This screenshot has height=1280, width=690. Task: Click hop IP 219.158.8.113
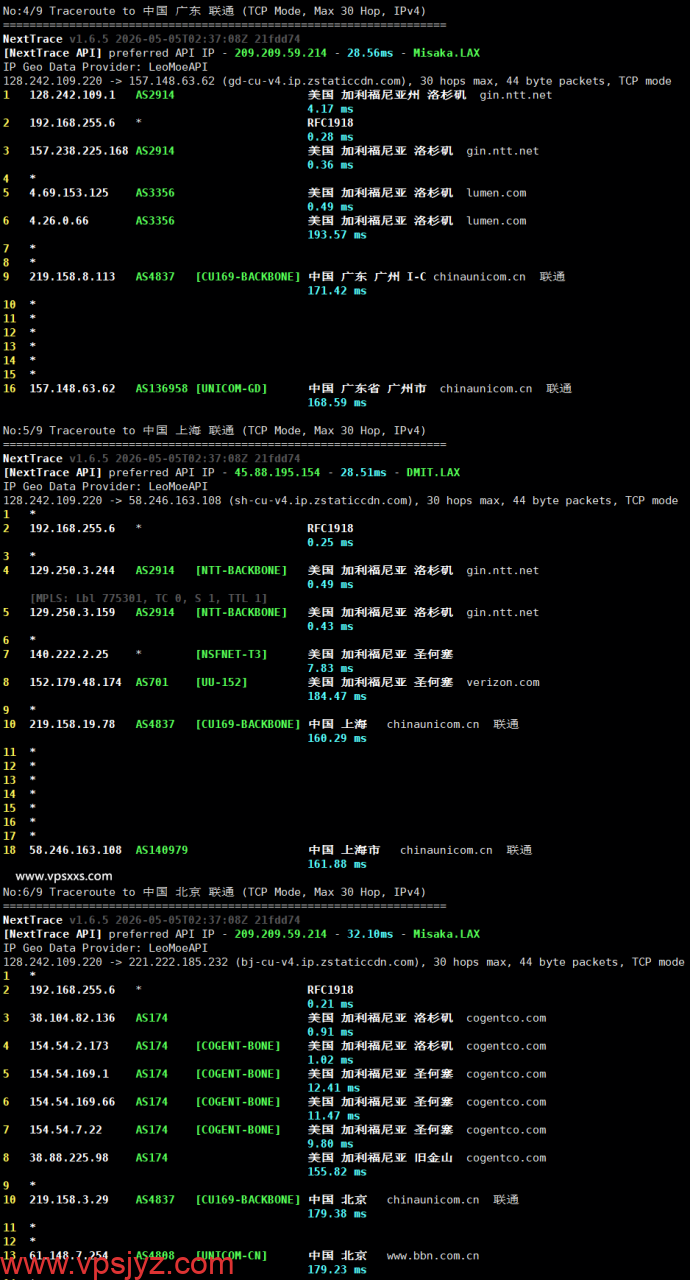72,277
